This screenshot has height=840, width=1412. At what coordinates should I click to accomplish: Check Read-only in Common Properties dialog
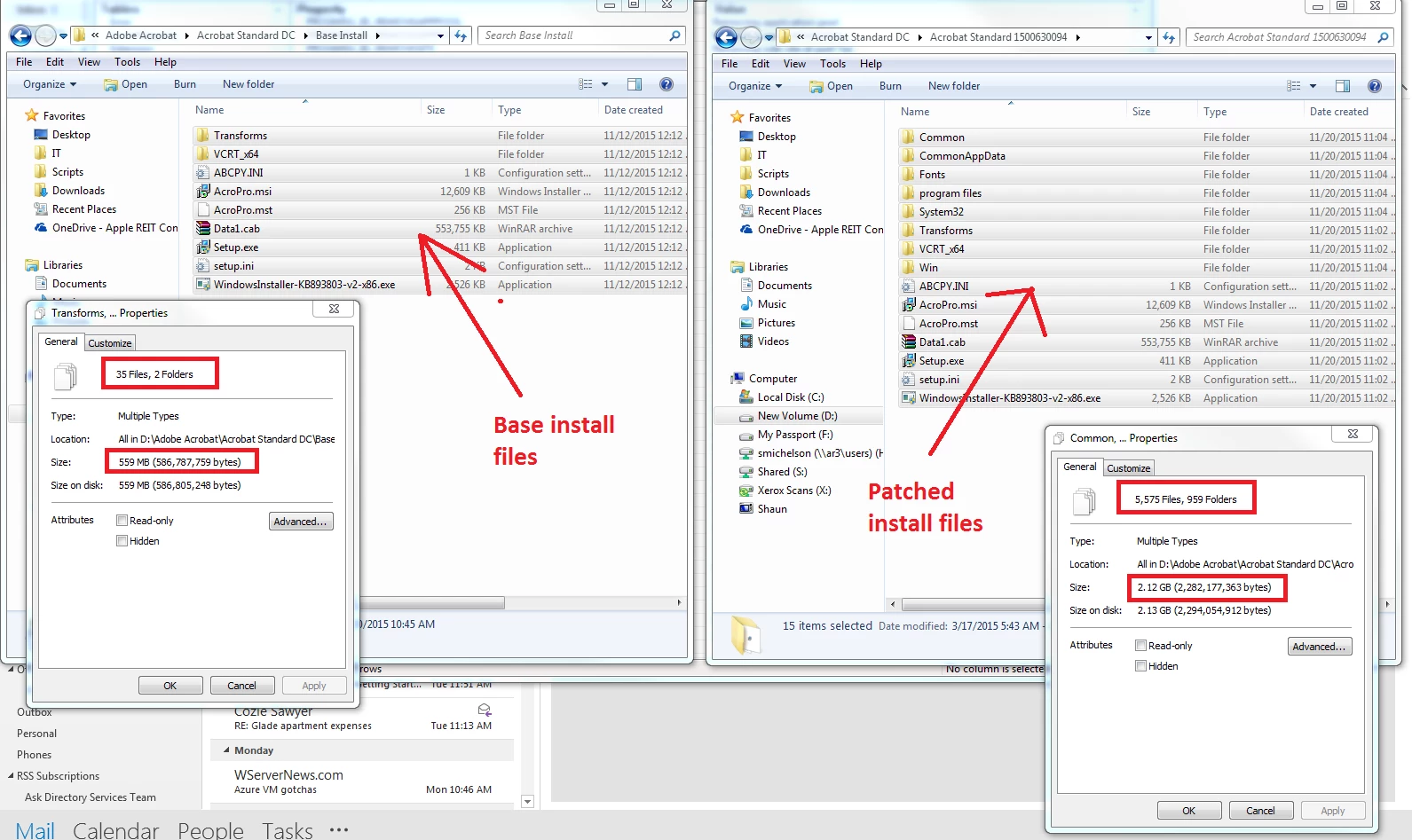click(1140, 646)
